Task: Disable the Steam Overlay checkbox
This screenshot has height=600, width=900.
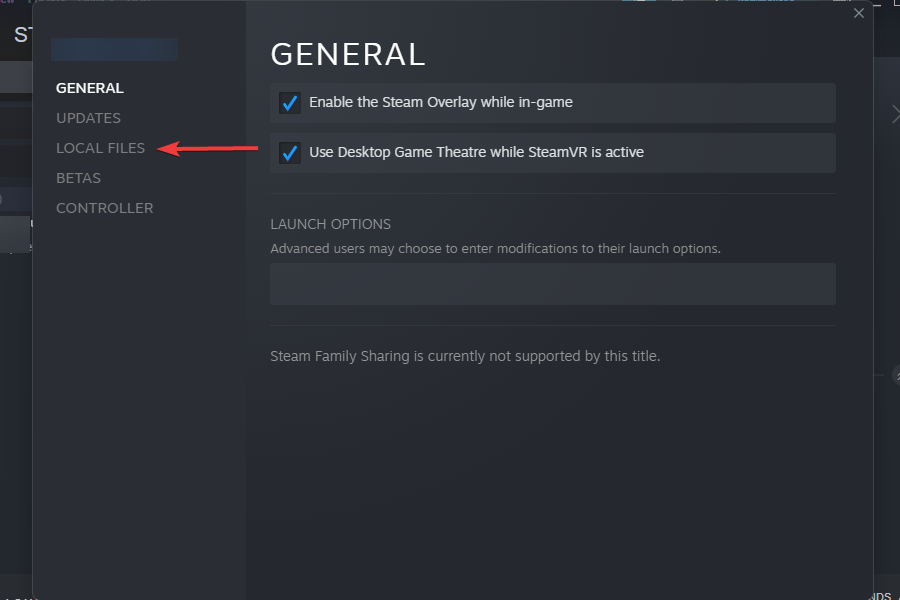Action: pos(290,103)
